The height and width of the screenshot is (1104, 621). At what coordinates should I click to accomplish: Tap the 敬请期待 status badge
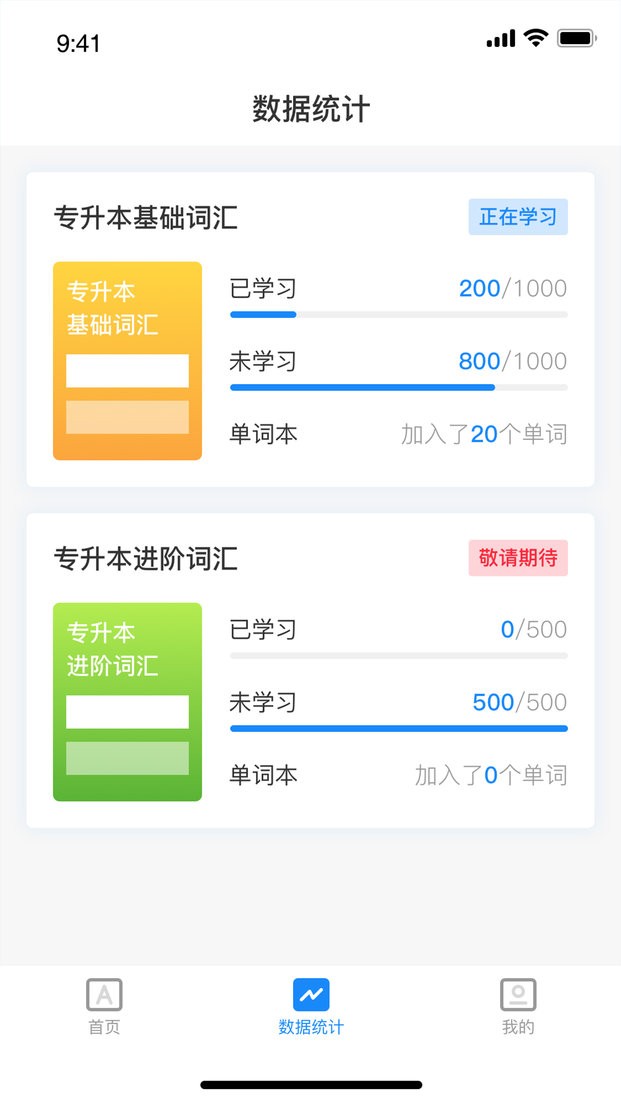[x=518, y=558]
